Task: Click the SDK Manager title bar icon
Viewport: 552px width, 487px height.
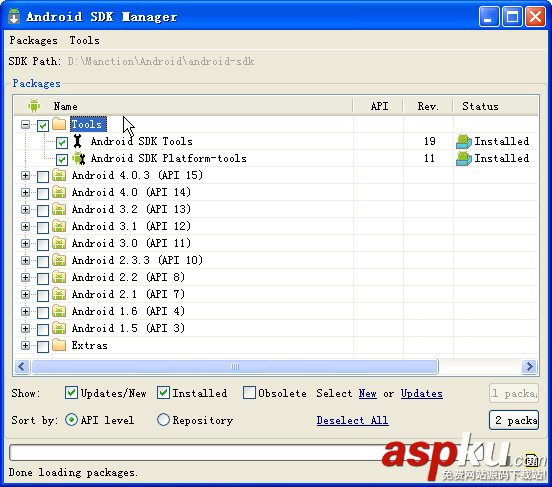Action: pyautogui.click(x=14, y=16)
